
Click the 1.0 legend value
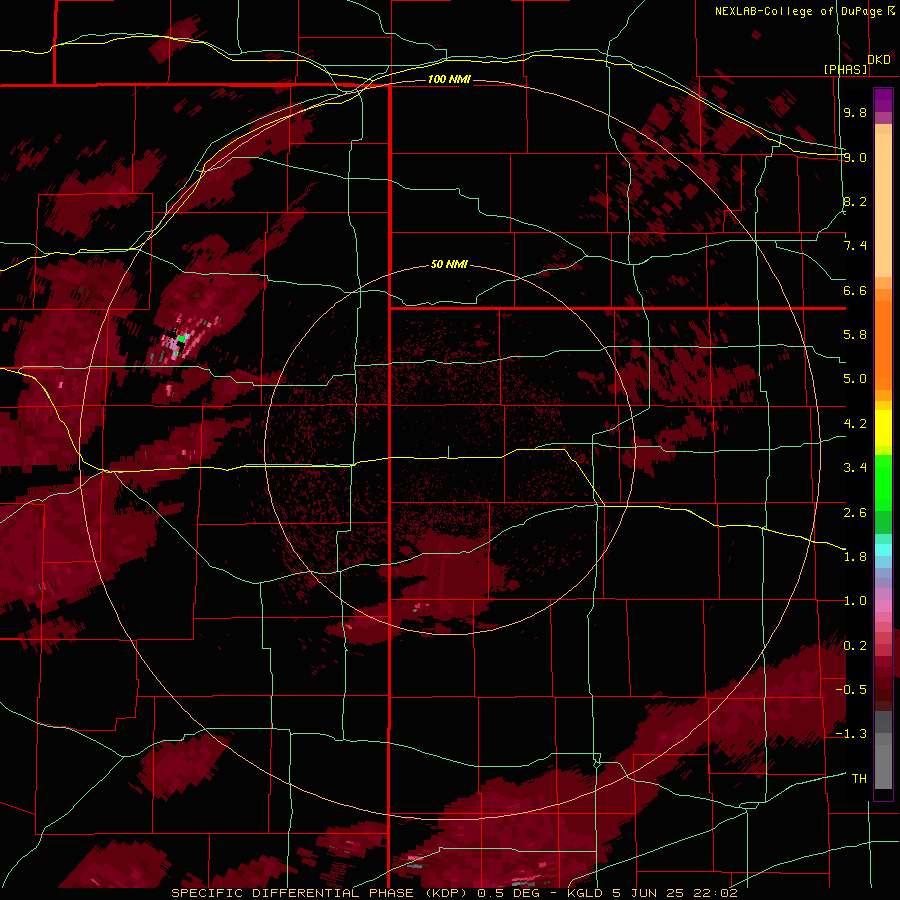tap(855, 601)
